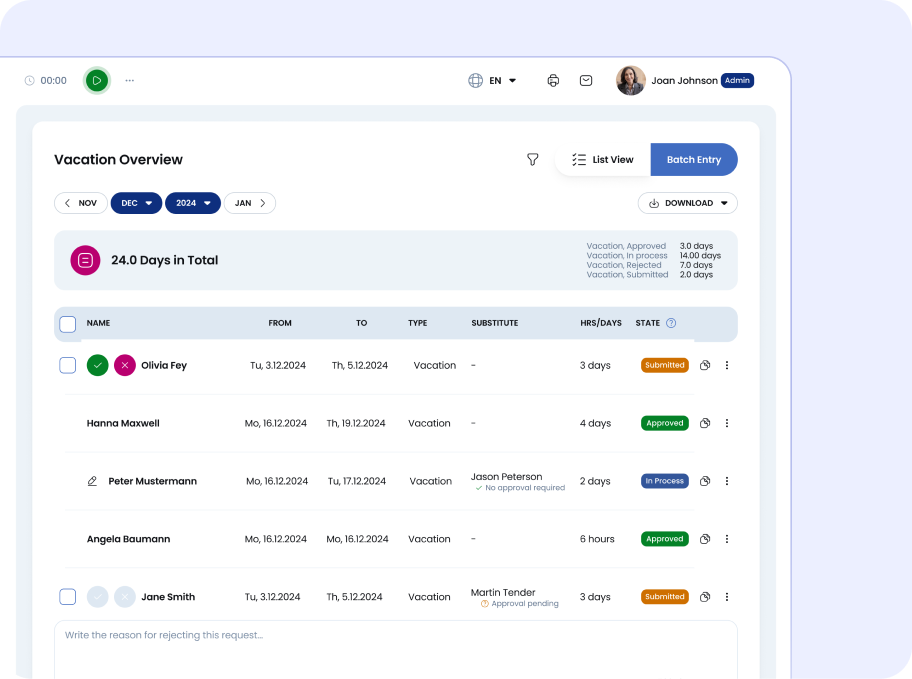Open Joan Johnson's profile avatar
The width and height of the screenshot is (912, 679).
pos(630,80)
